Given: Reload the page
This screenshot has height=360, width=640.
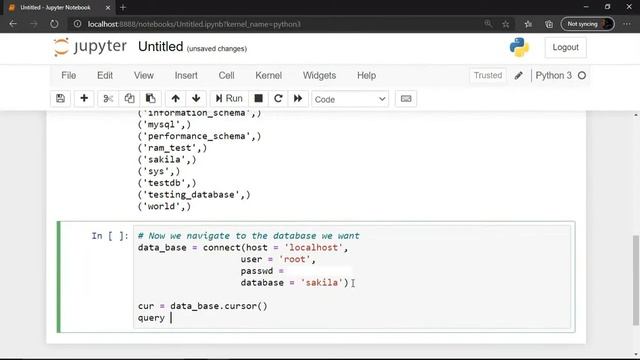Looking at the screenshot, I should (x=54, y=24).
